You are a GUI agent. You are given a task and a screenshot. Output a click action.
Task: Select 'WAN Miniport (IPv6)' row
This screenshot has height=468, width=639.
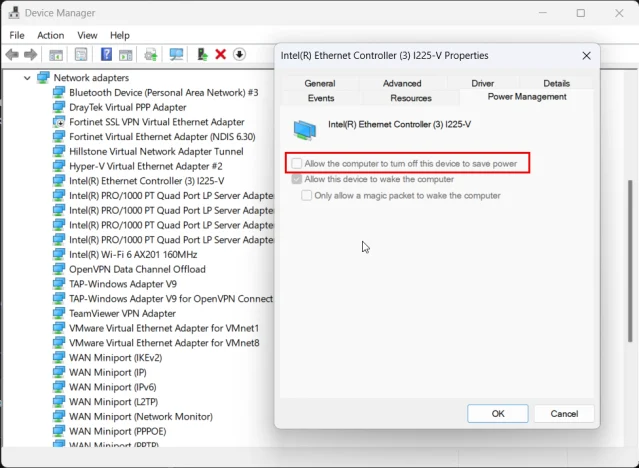point(113,387)
